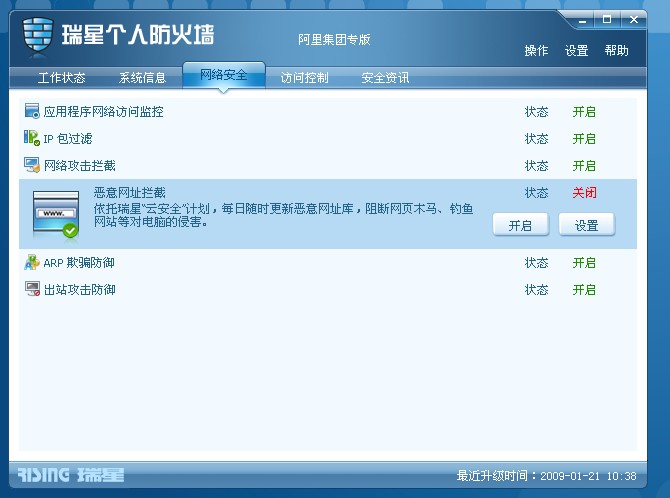Open the 设置 menu in the header
670x498 pixels.
(x=576, y=50)
